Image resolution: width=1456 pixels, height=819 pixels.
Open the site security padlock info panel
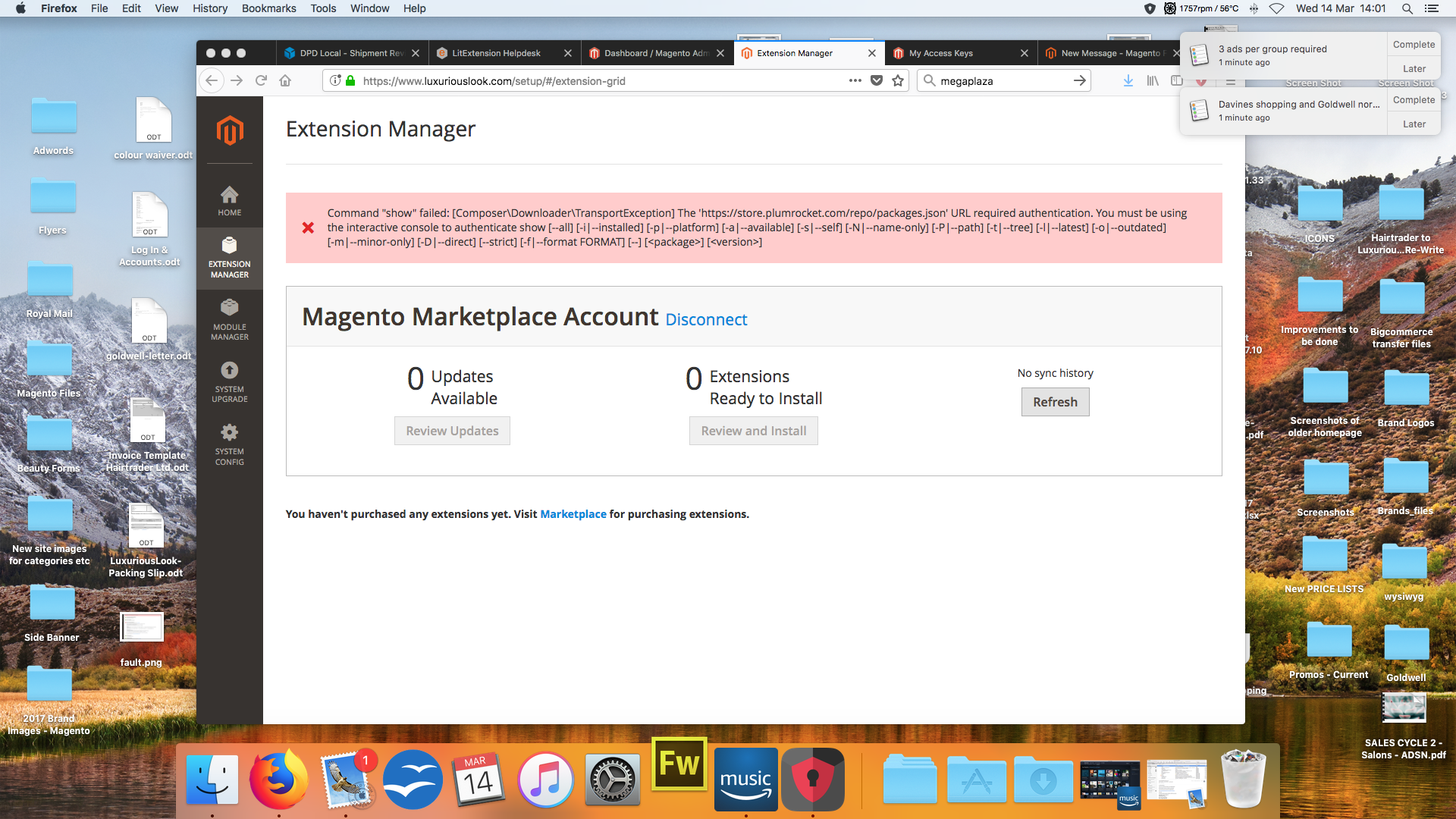349,80
